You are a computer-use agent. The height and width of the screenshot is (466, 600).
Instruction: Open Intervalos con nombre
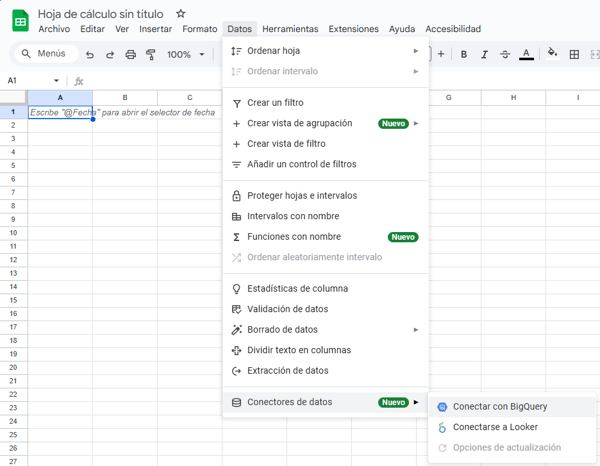pos(326,216)
